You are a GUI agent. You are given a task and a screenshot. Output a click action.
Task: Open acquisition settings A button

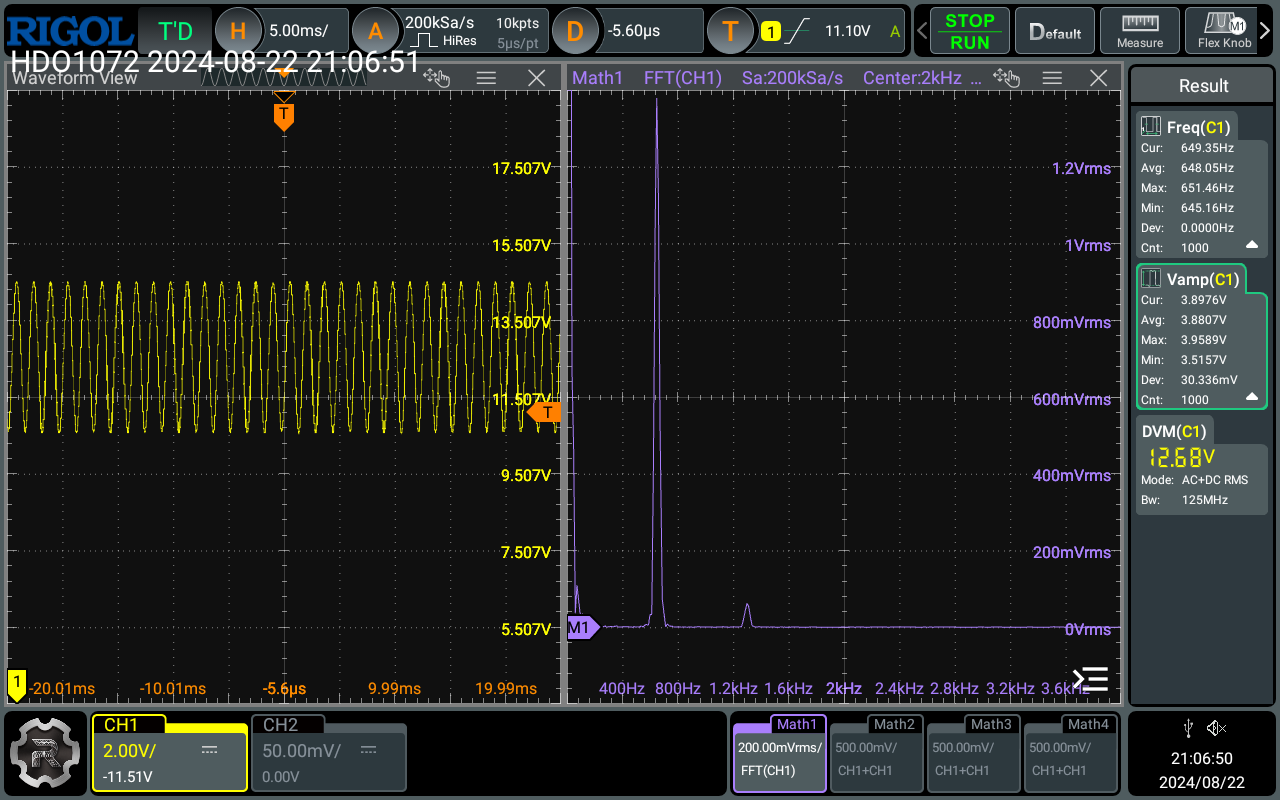(375, 31)
